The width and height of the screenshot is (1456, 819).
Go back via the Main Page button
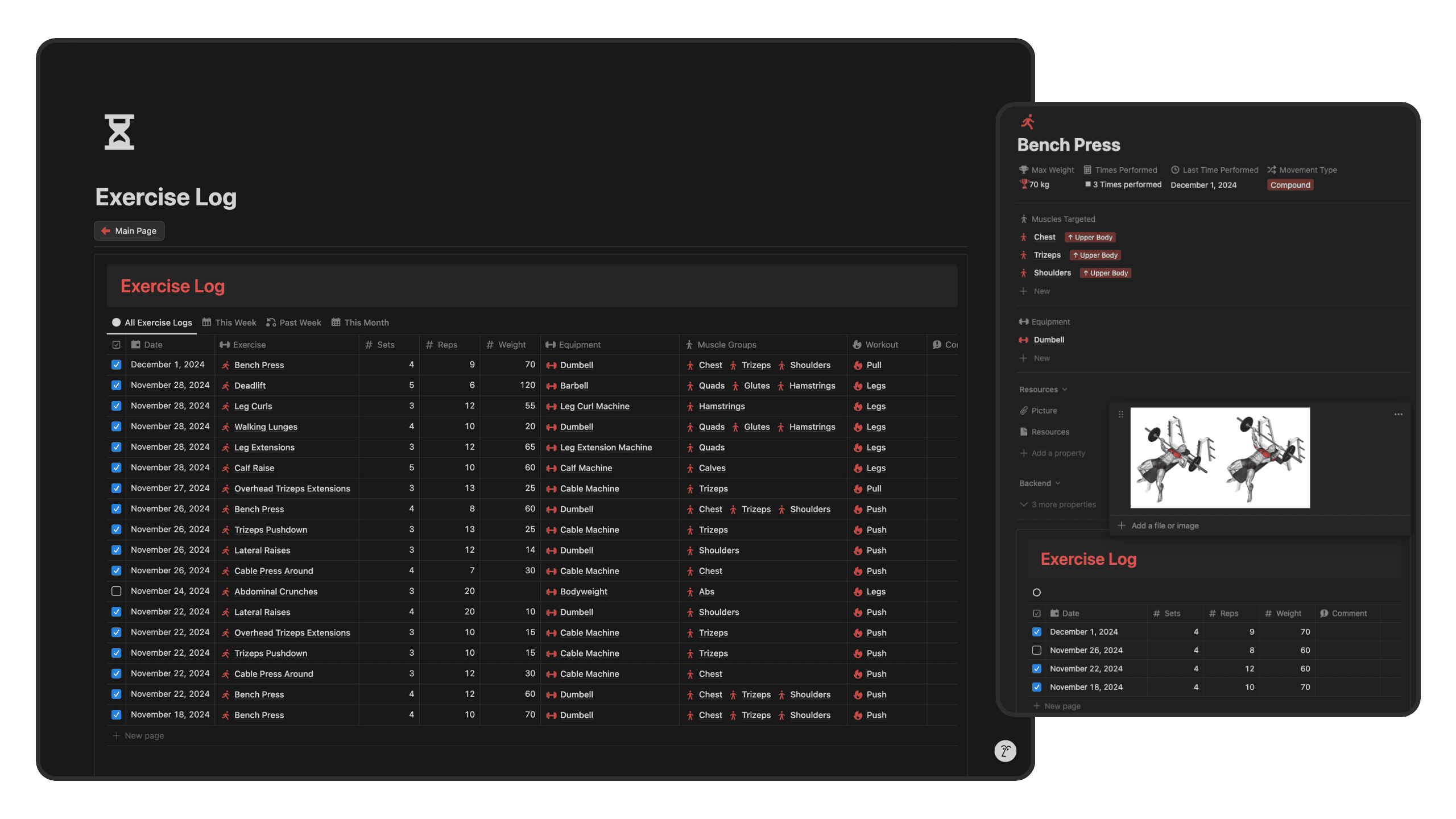click(x=129, y=231)
